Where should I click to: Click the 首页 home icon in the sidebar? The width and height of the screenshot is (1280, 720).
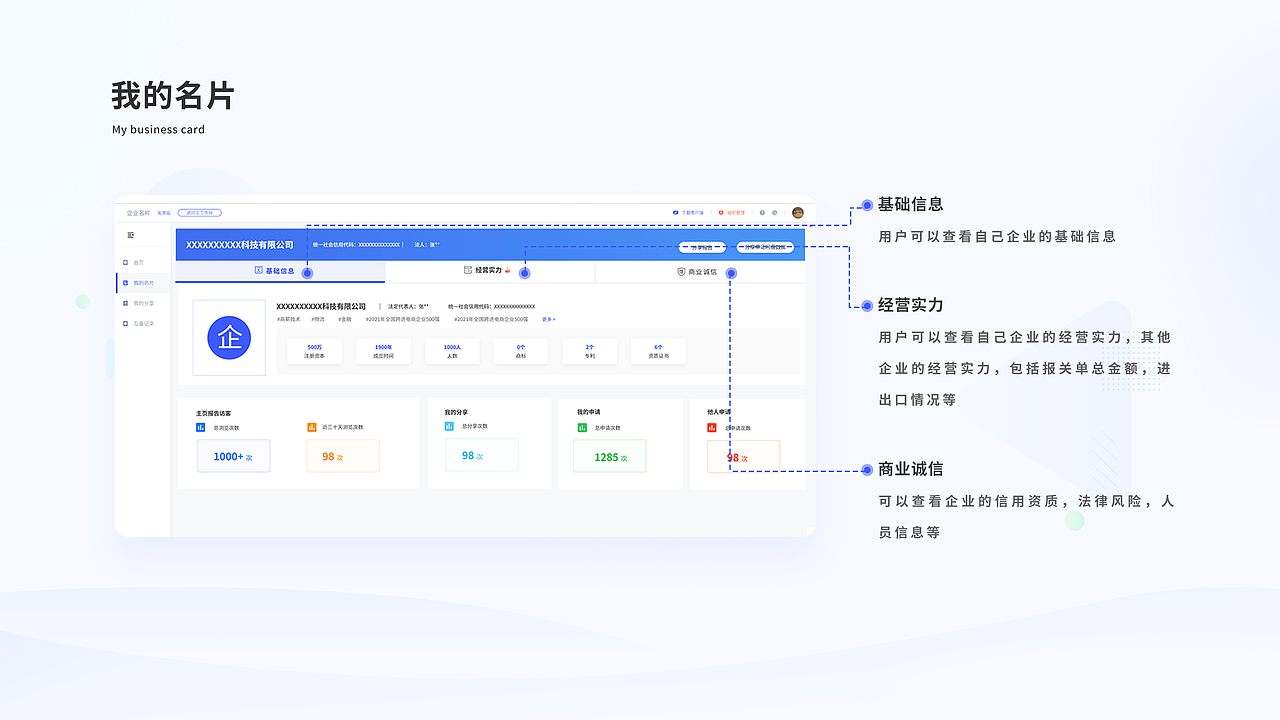click(124, 263)
